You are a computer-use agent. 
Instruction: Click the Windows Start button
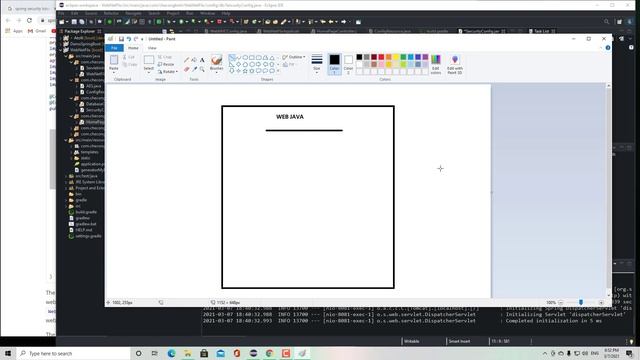coord(8,353)
